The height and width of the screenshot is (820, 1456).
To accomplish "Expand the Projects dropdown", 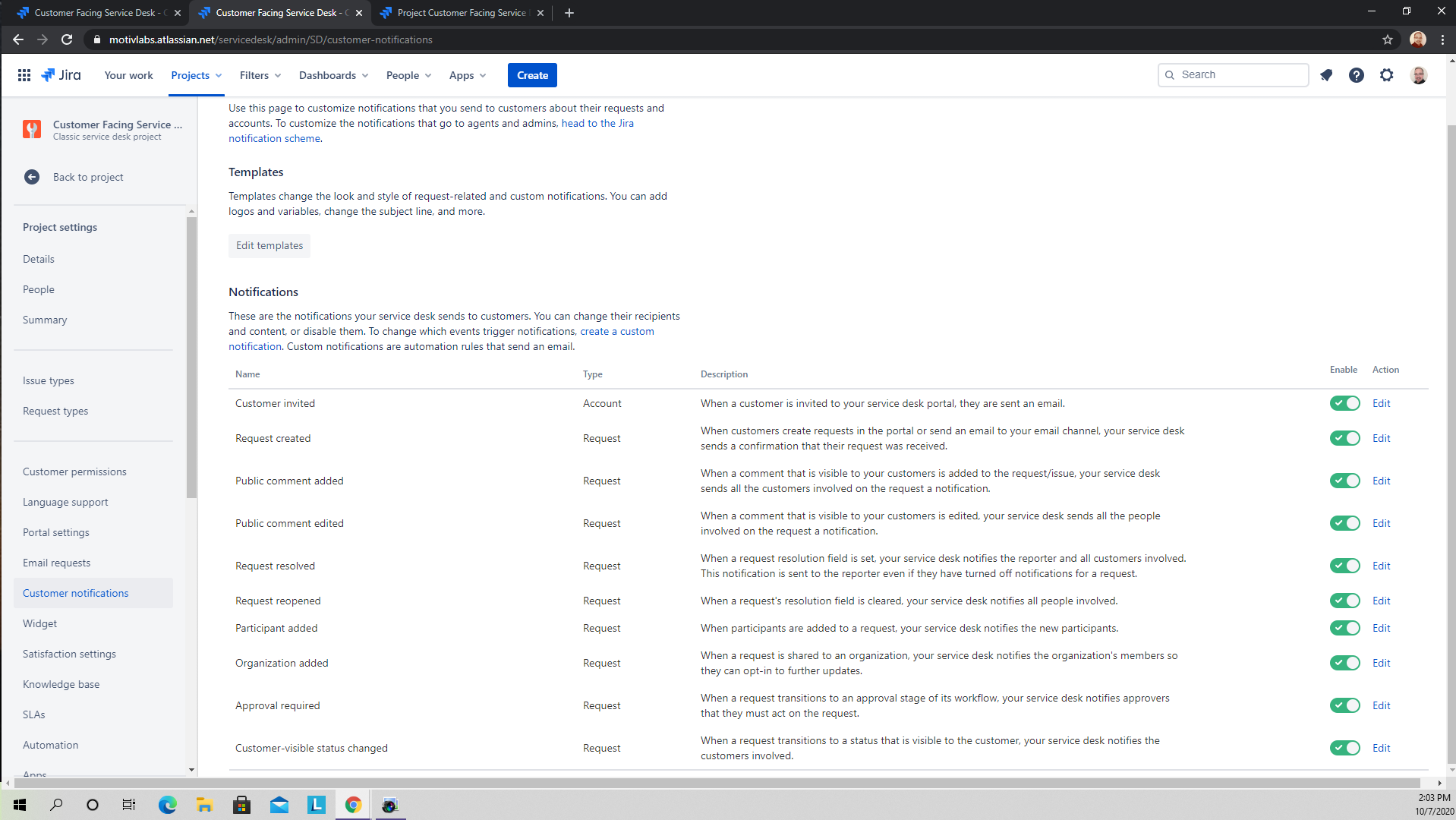I will pos(197,75).
